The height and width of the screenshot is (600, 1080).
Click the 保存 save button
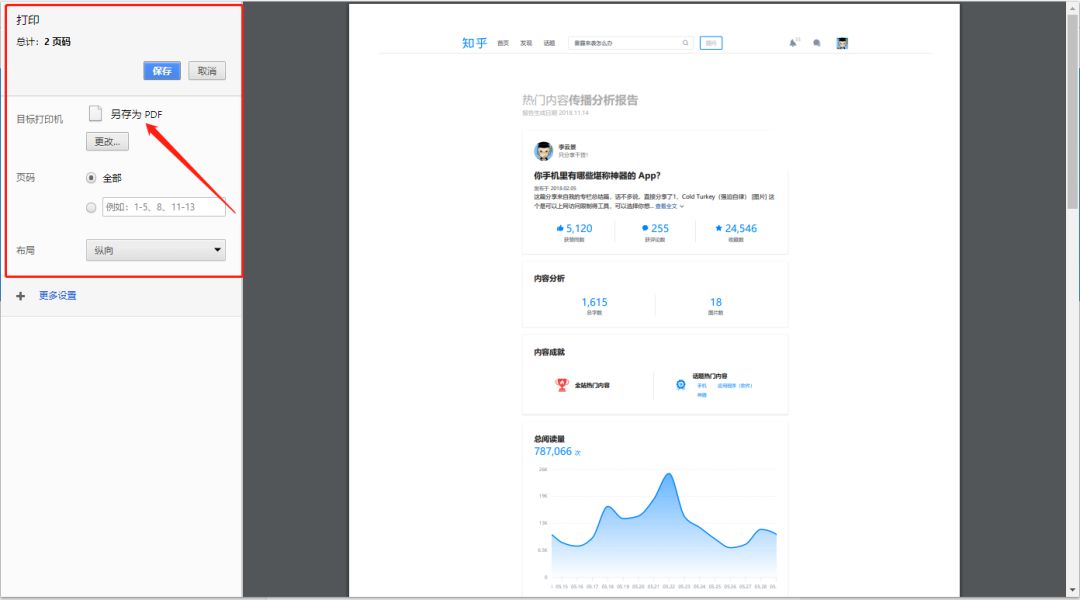[162, 71]
